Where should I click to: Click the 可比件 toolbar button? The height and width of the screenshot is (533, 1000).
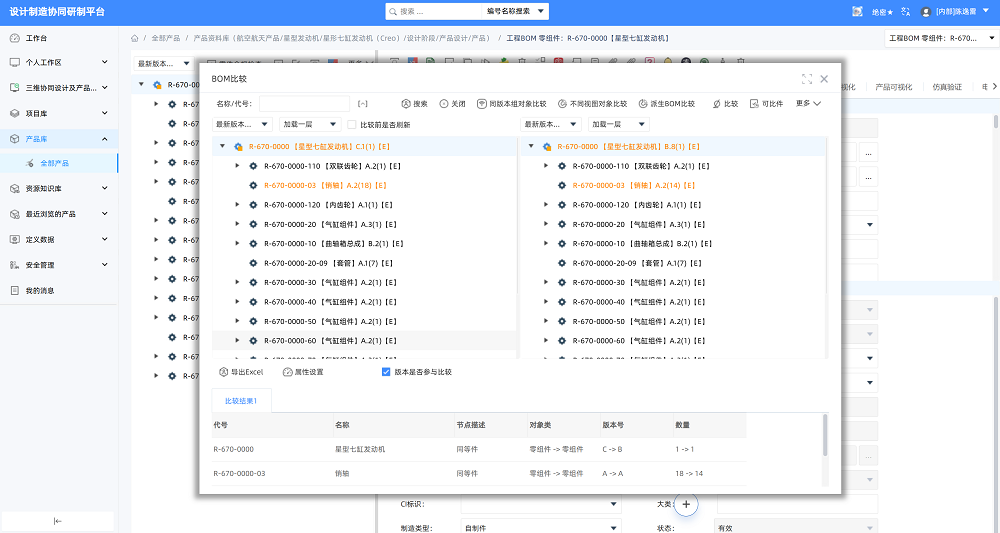[x=766, y=104]
